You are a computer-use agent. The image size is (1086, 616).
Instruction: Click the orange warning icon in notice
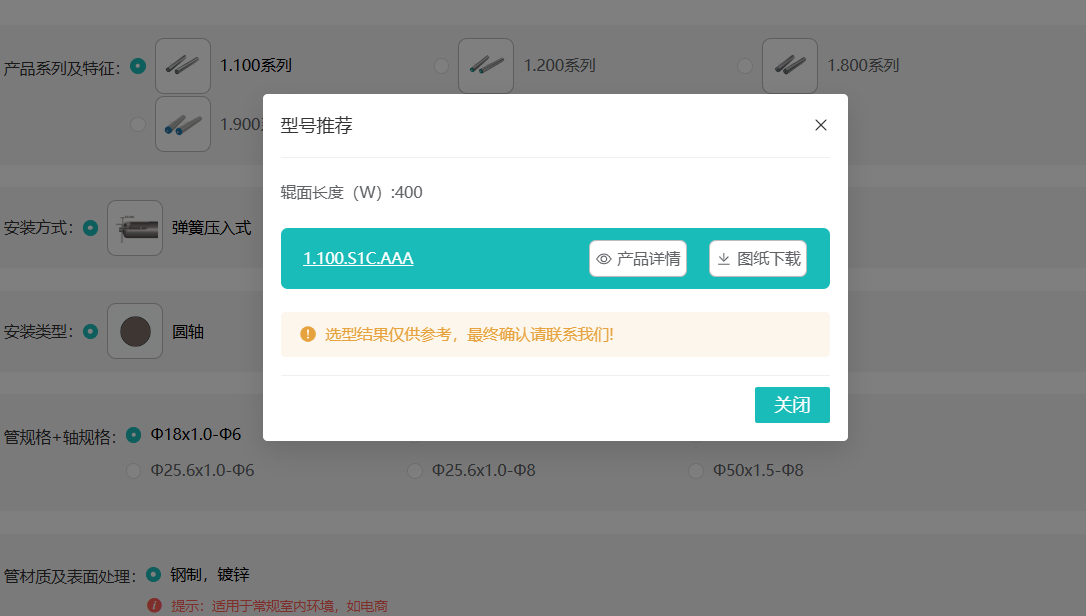[308, 335]
